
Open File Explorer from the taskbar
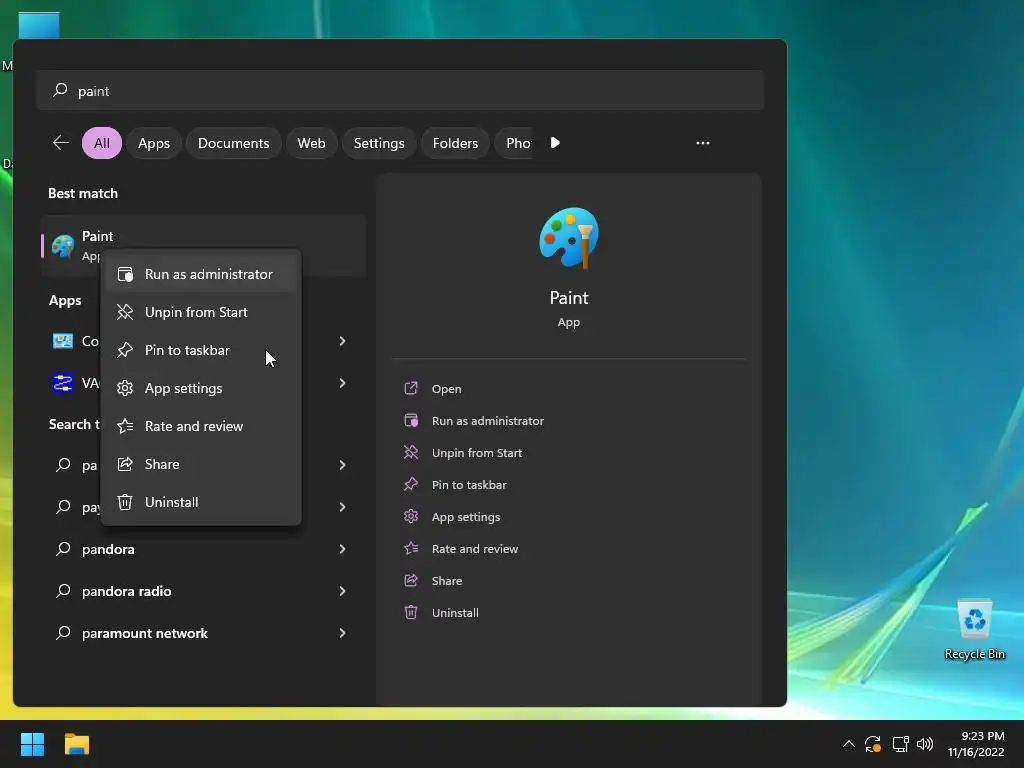(x=76, y=744)
